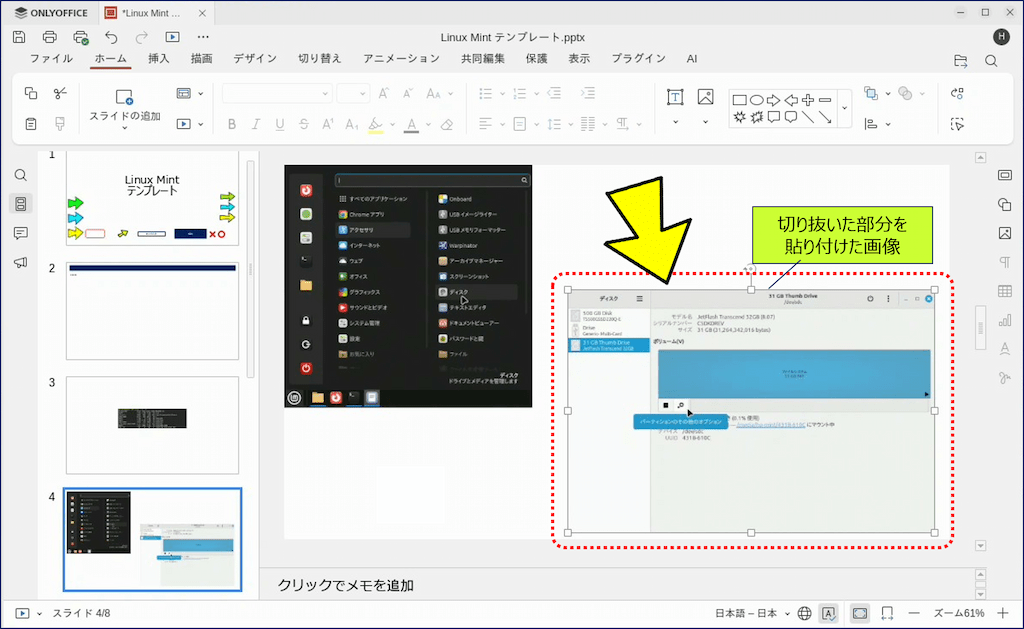The image size is (1024, 629).
Task: Open table settings in the right sidebar
Action: pos(1004,291)
